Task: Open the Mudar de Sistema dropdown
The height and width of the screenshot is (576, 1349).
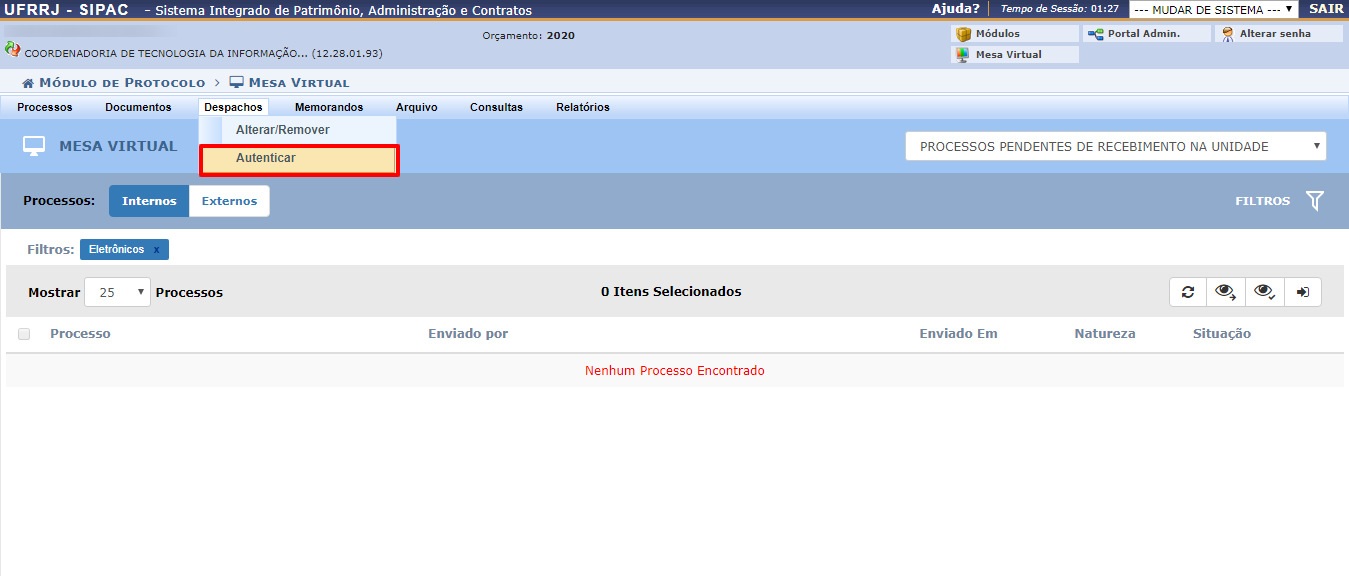Action: tap(1213, 9)
